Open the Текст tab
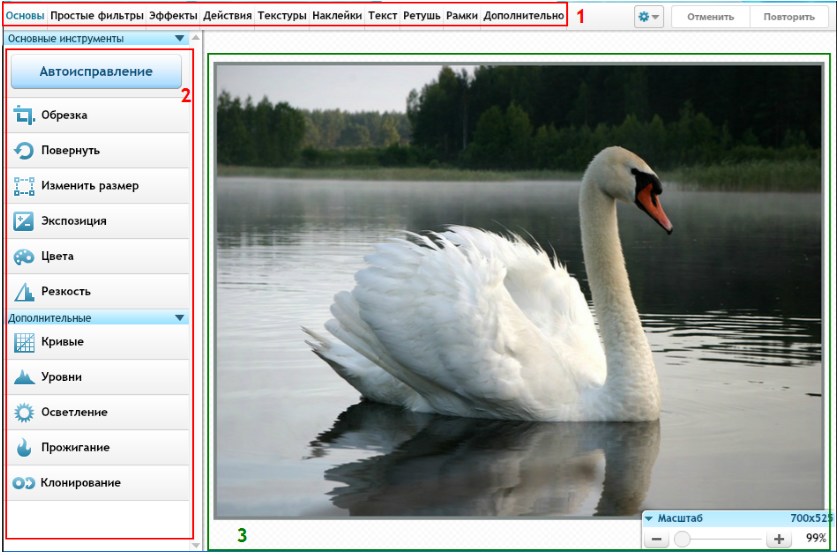The image size is (838, 555). pyautogui.click(x=382, y=16)
